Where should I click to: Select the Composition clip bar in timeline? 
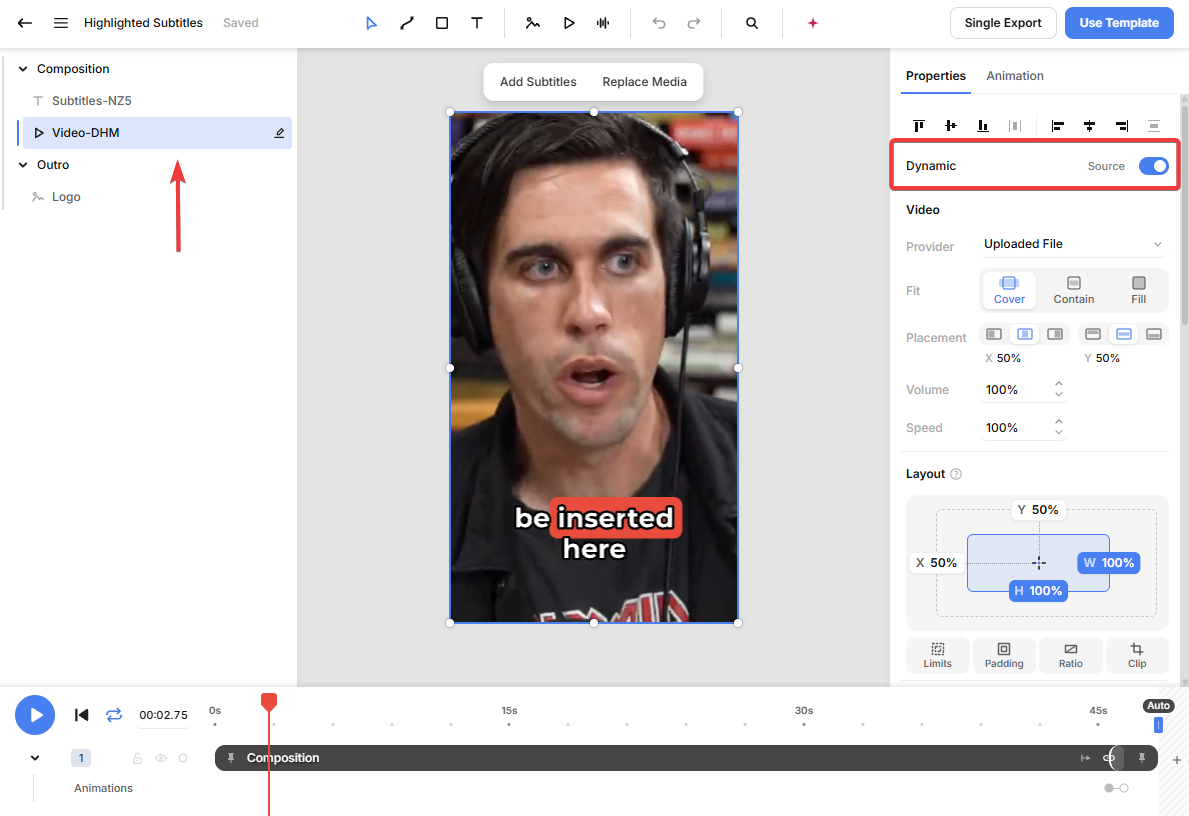[x=686, y=758]
